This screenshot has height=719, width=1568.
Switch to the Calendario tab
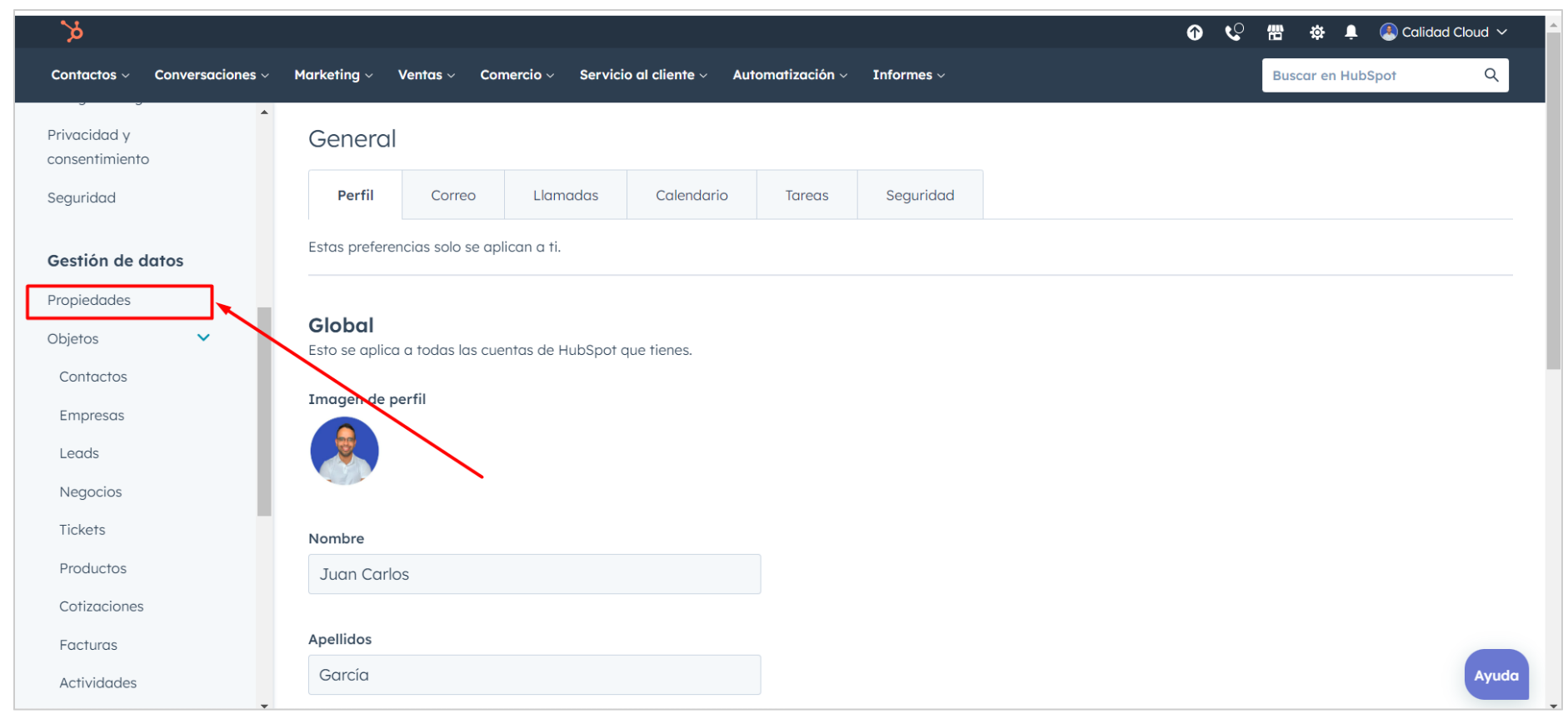[x=691, y=196]
